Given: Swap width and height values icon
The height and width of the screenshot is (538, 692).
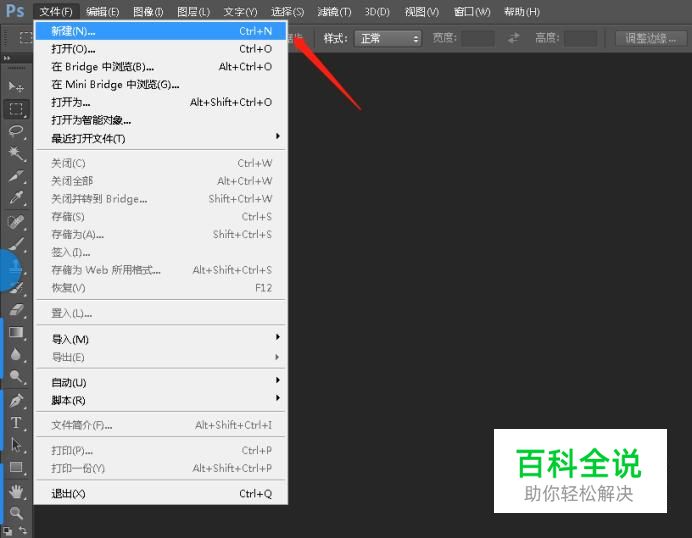Looking at the screenshot, I should [x=513, y=38].
